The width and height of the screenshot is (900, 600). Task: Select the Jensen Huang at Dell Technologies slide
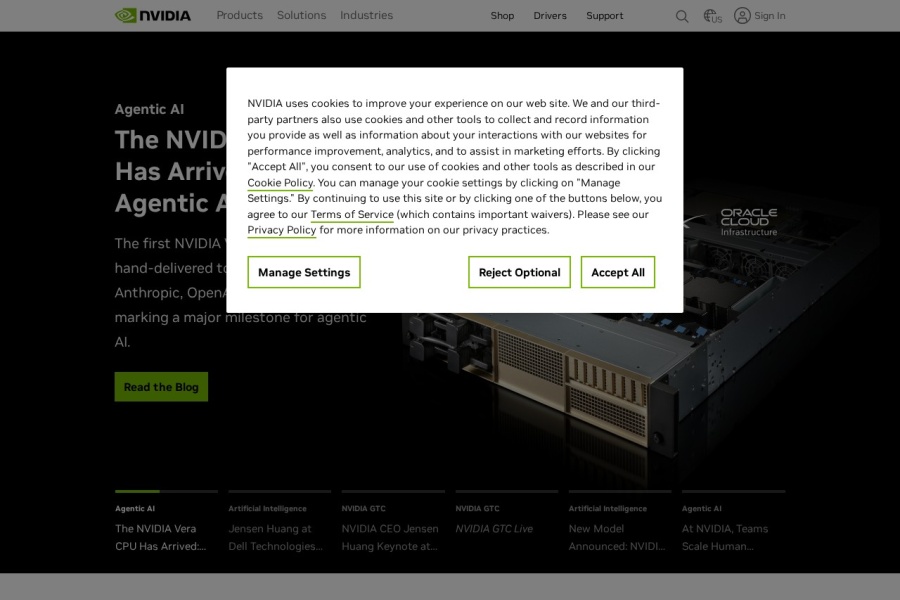coord(280,522)
